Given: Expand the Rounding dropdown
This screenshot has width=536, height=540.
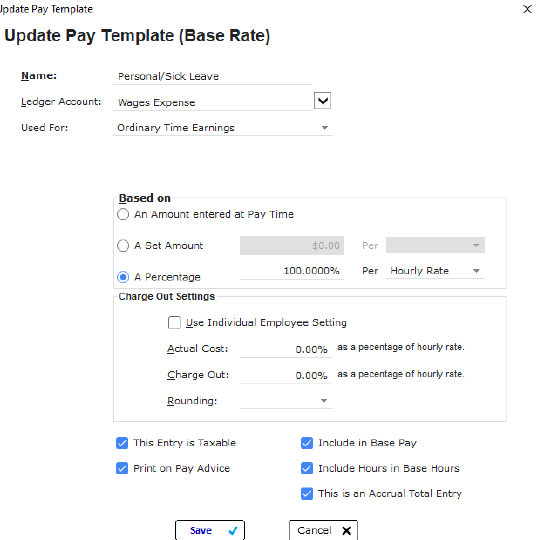Looking at the screenshot, I should 286,401.
